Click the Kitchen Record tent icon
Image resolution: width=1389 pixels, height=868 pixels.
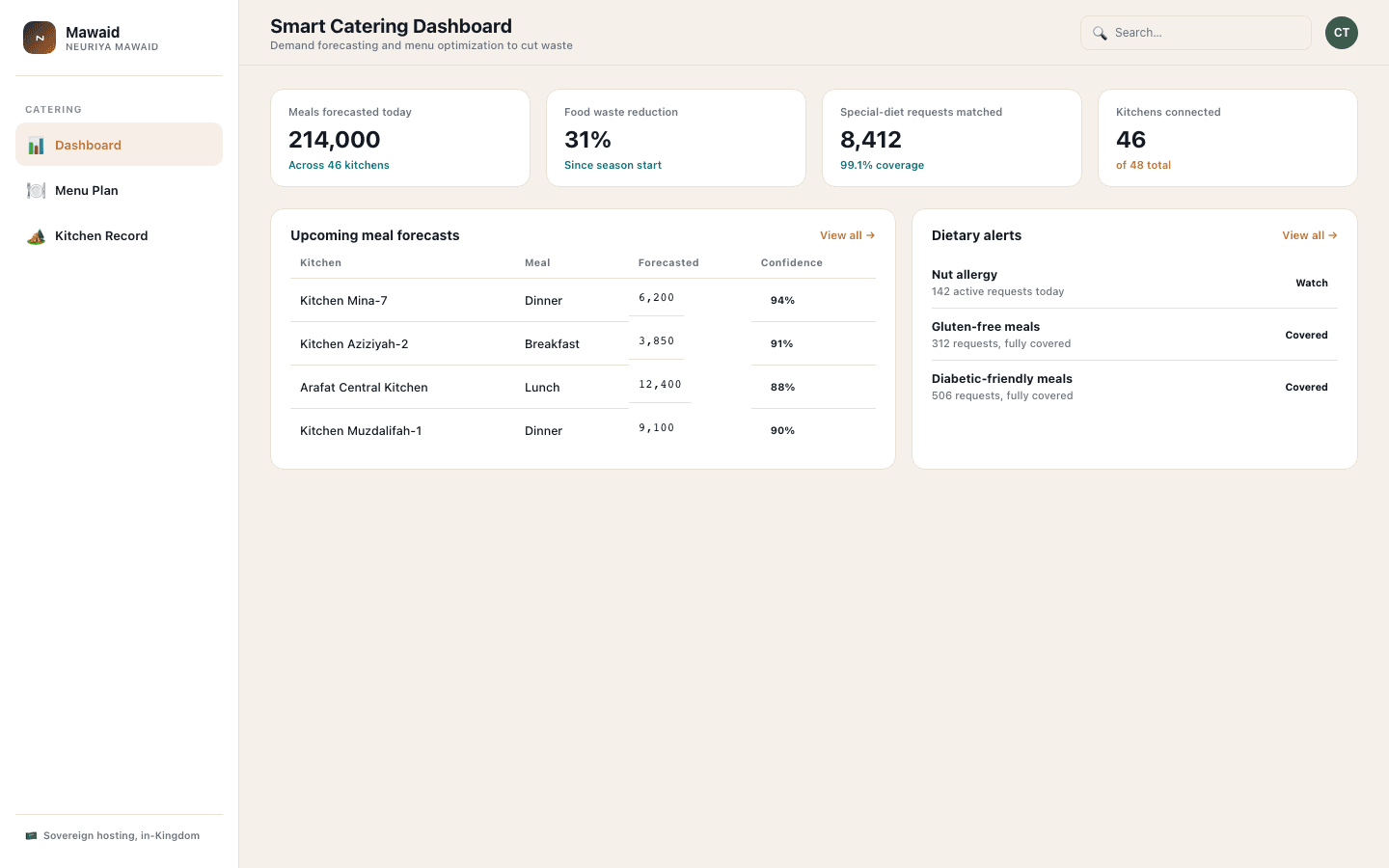[36, 236]
